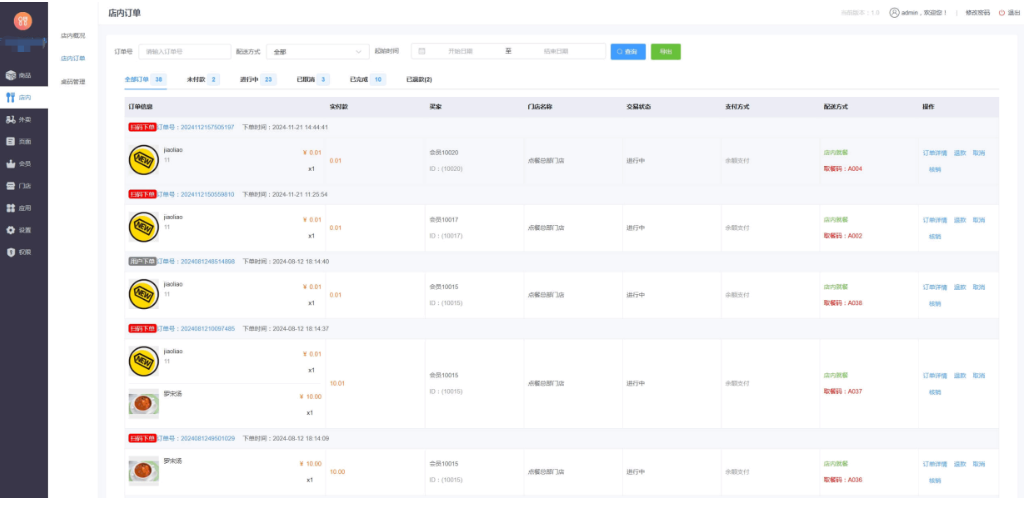Click 核销 for pickup code A004 order
The height and width of the screenshot is (513, 1026).
coord(935,169)
